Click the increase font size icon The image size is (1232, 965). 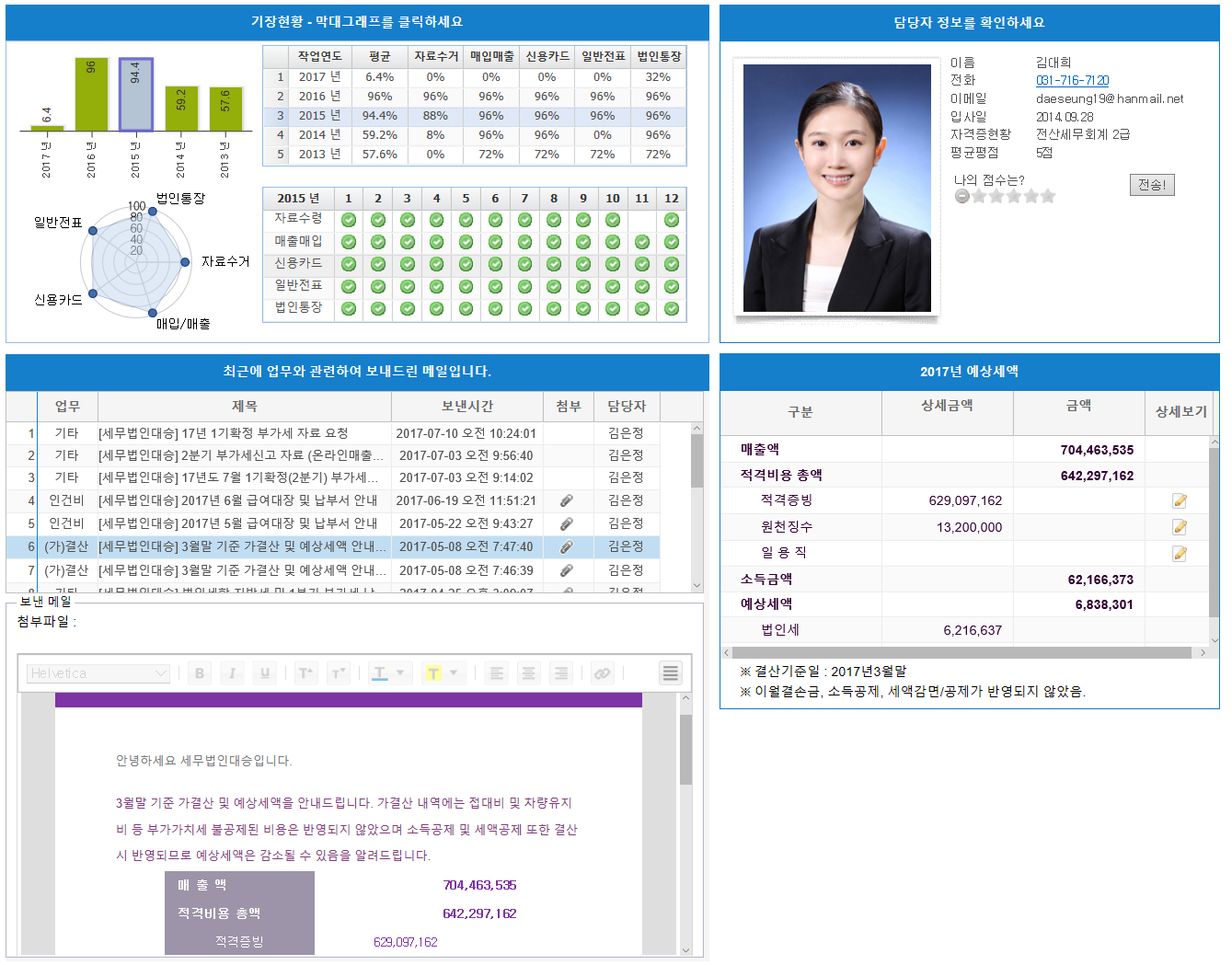tap(305, 673)
